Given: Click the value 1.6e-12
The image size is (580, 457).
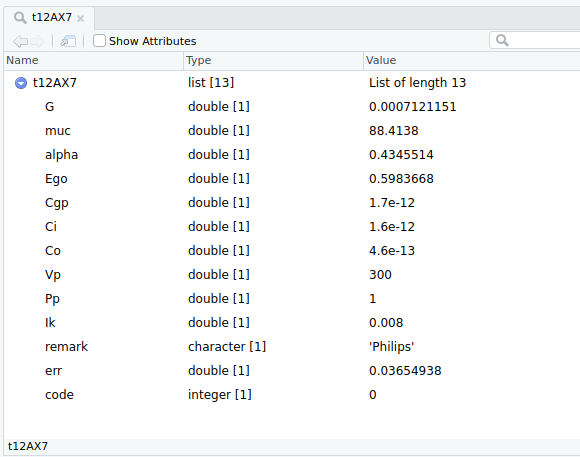Looking at the screenshot, I should pos(392,226).
